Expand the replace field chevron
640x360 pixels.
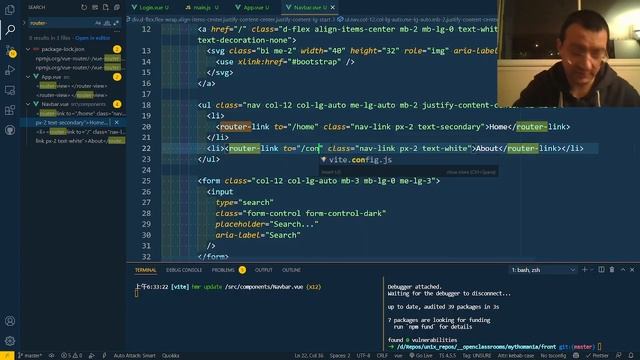[x=24, y=23]
